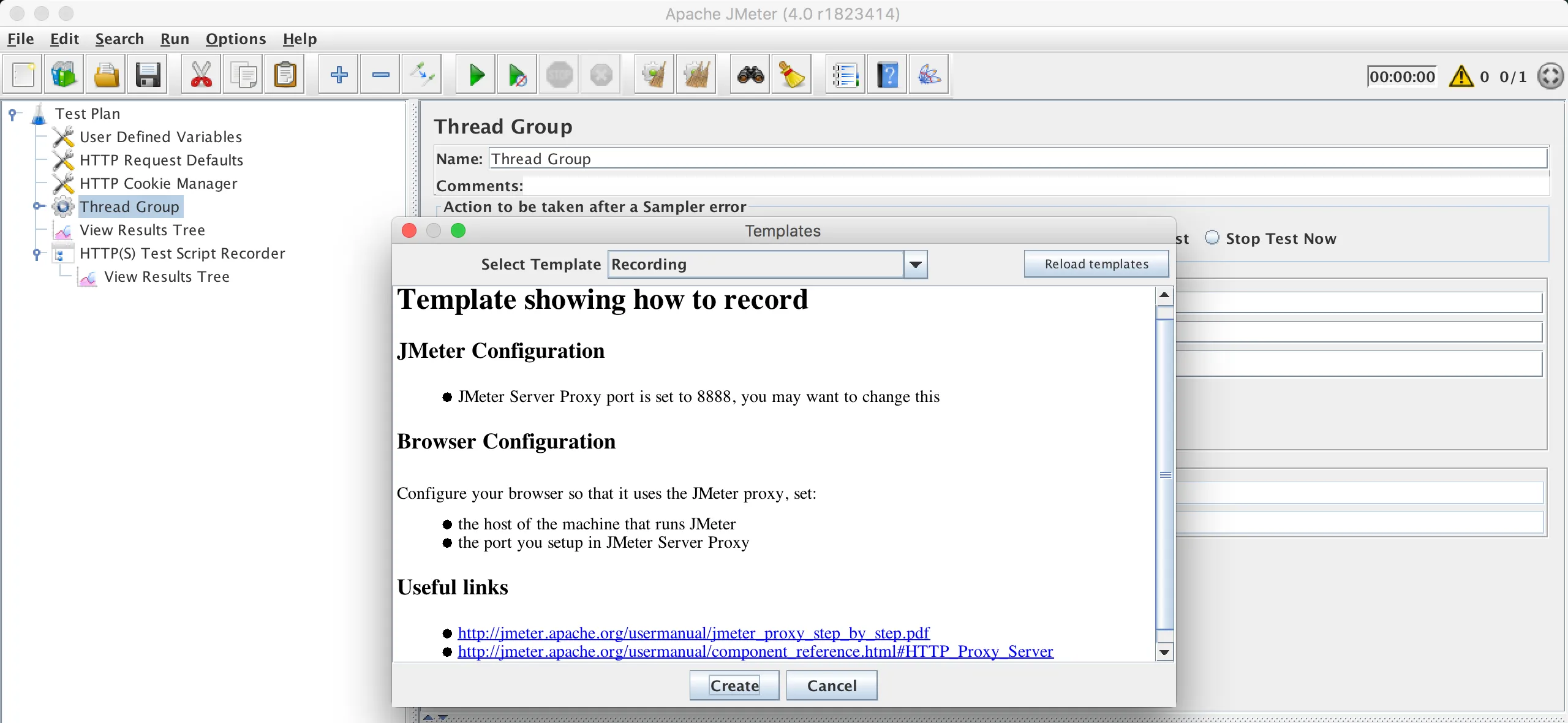Screen dimensions: 1568x723
Task: Open the Run menu
Action: (175, 39)
